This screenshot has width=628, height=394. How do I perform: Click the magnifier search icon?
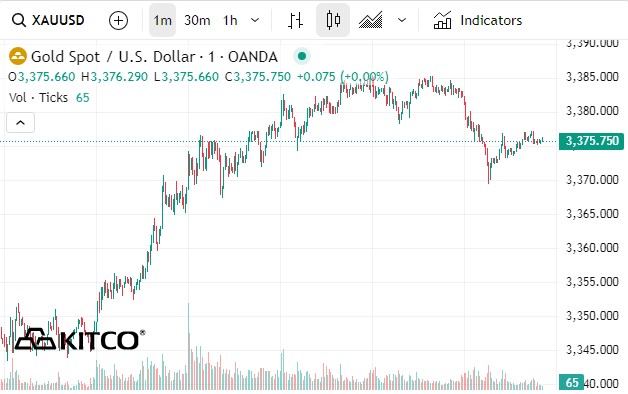[18, 20]
